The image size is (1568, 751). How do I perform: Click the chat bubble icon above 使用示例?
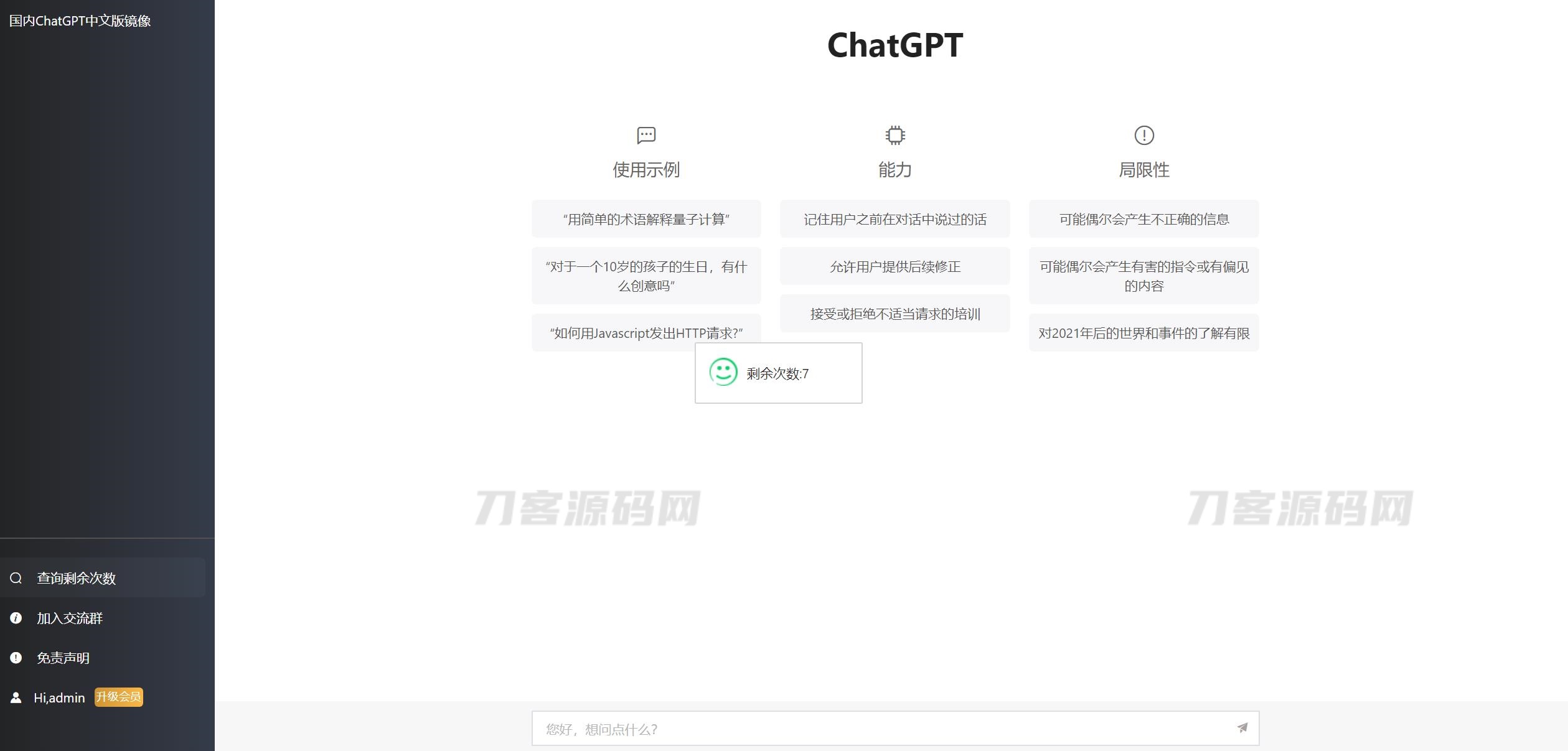tap(646, 135)
